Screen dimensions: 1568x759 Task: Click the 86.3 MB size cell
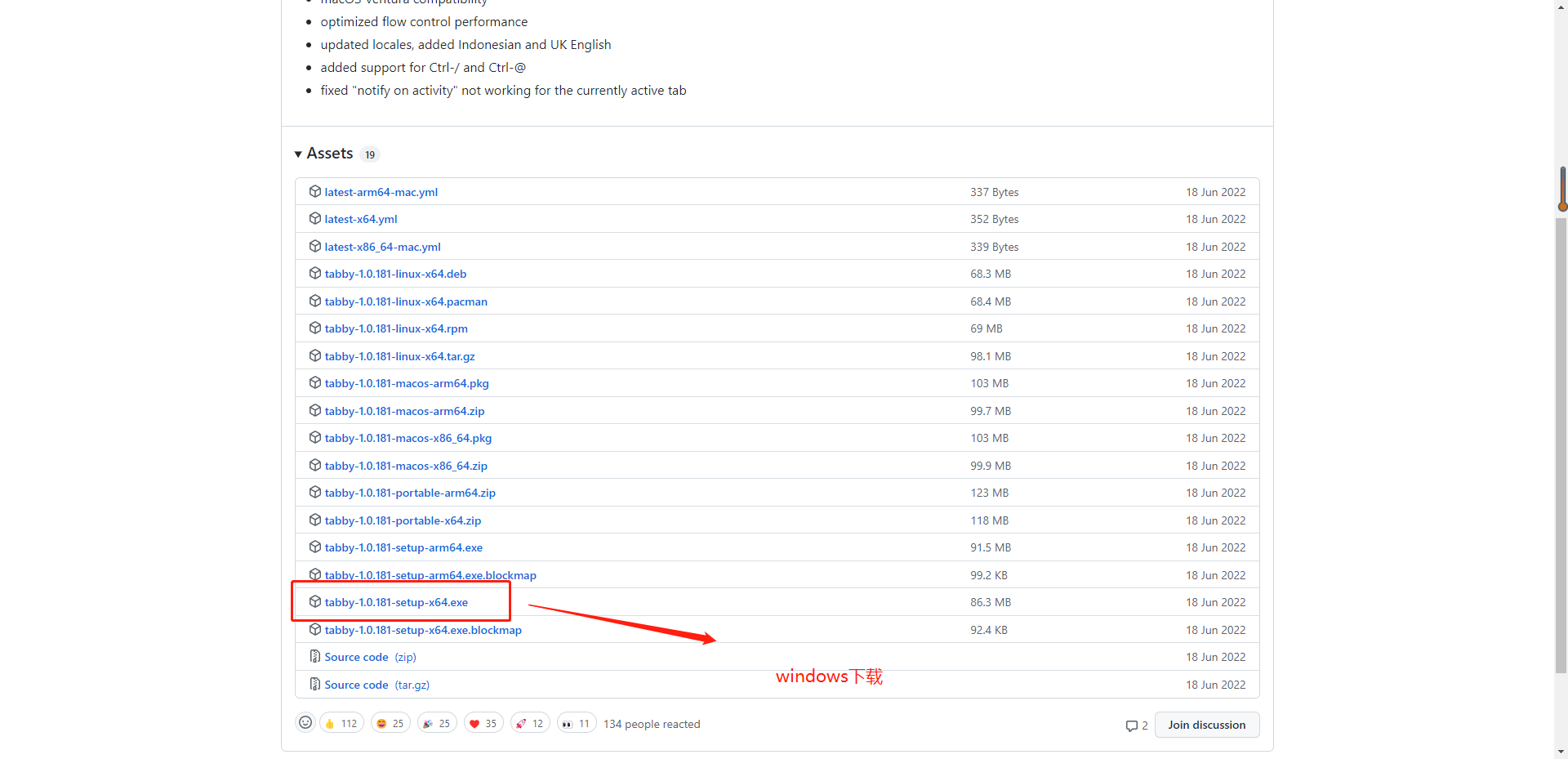point(991,602)
